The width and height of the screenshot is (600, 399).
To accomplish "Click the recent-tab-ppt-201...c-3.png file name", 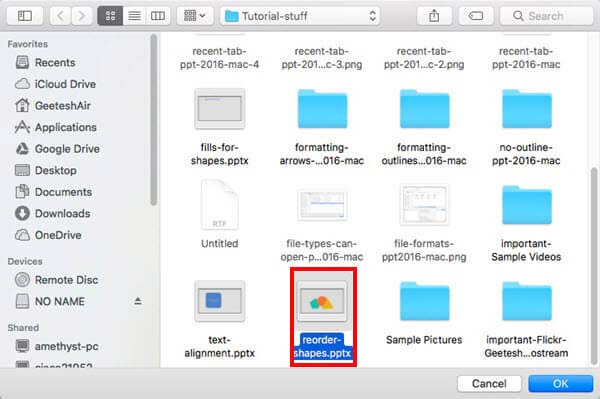I will click(322, 58).
